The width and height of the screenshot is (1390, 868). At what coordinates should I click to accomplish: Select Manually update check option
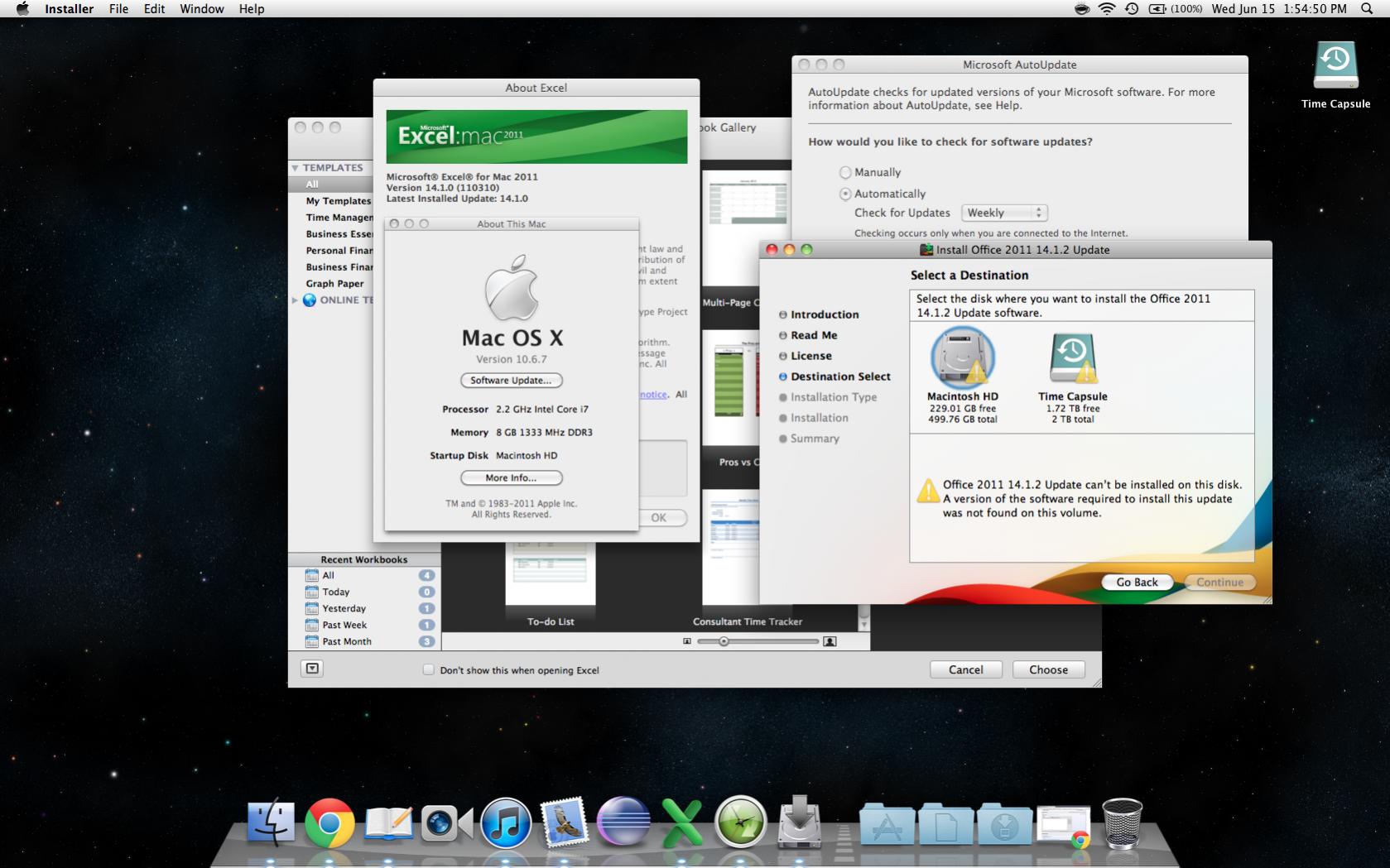pos(845,172)
